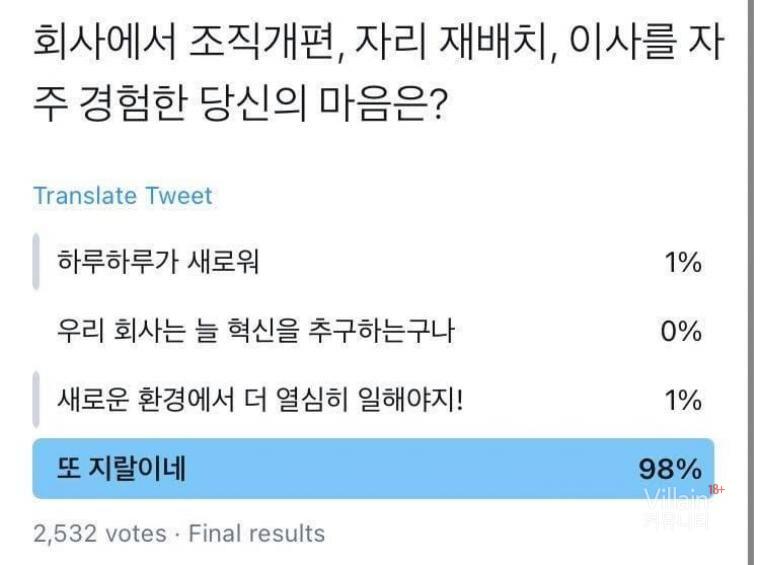The height and width of the screenshot is (565, 760).
Task: Click the Final results label
Action: [257, 533]
